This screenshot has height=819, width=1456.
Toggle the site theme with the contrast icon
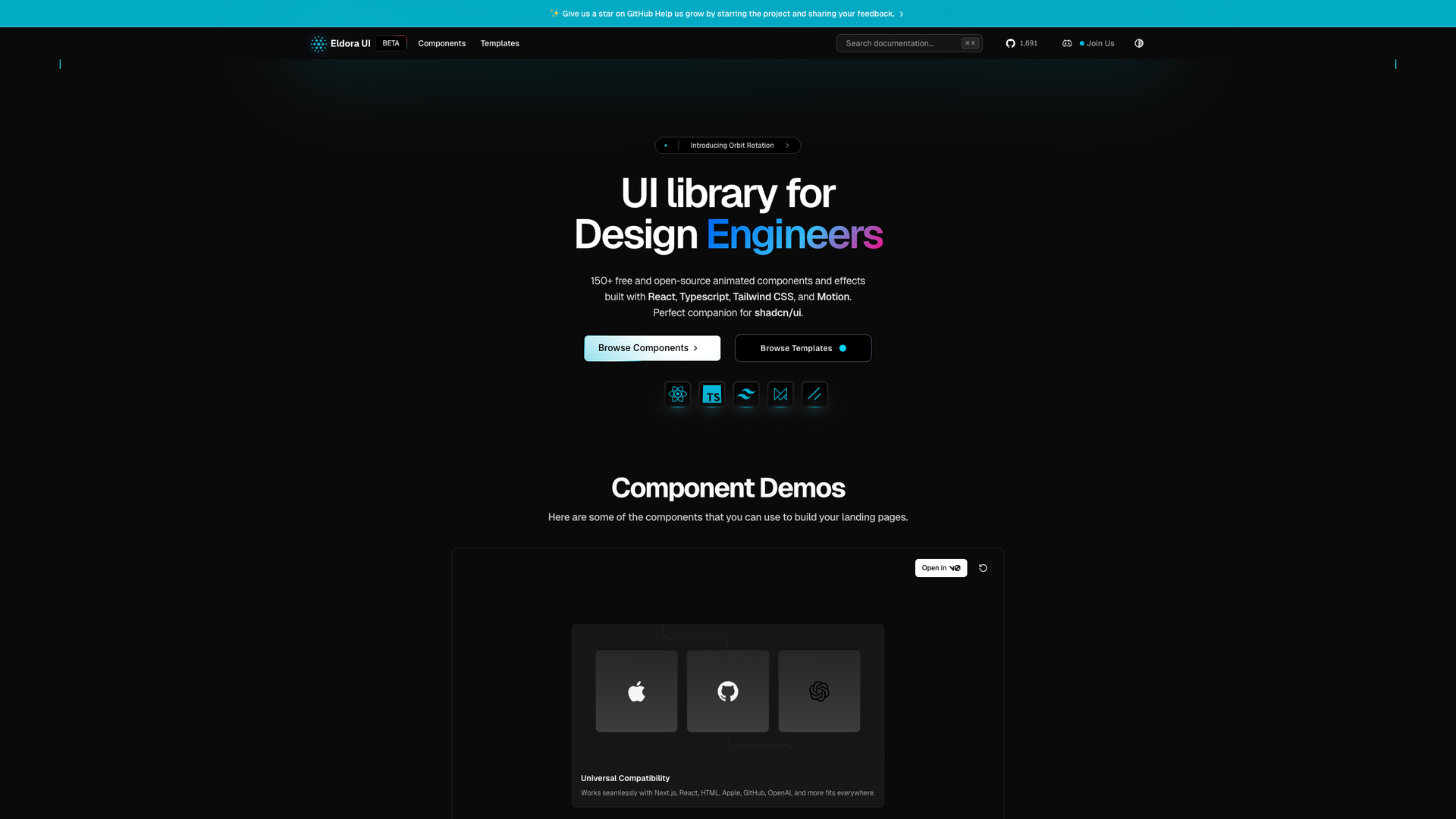1138,43
